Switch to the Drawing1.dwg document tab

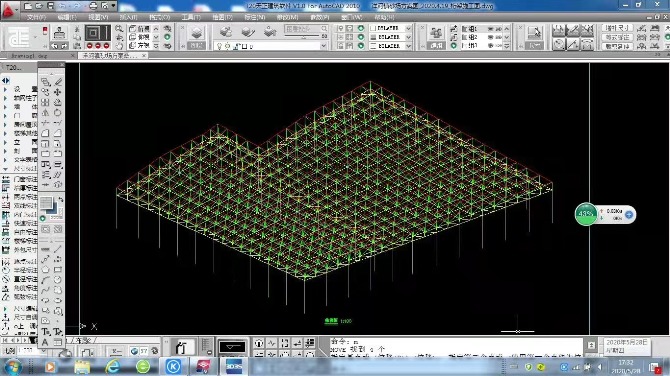(x=29, y=56)
